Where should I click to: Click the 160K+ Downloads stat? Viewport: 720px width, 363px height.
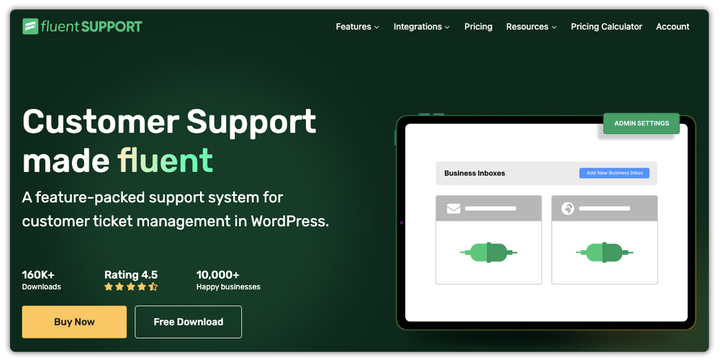41,280
